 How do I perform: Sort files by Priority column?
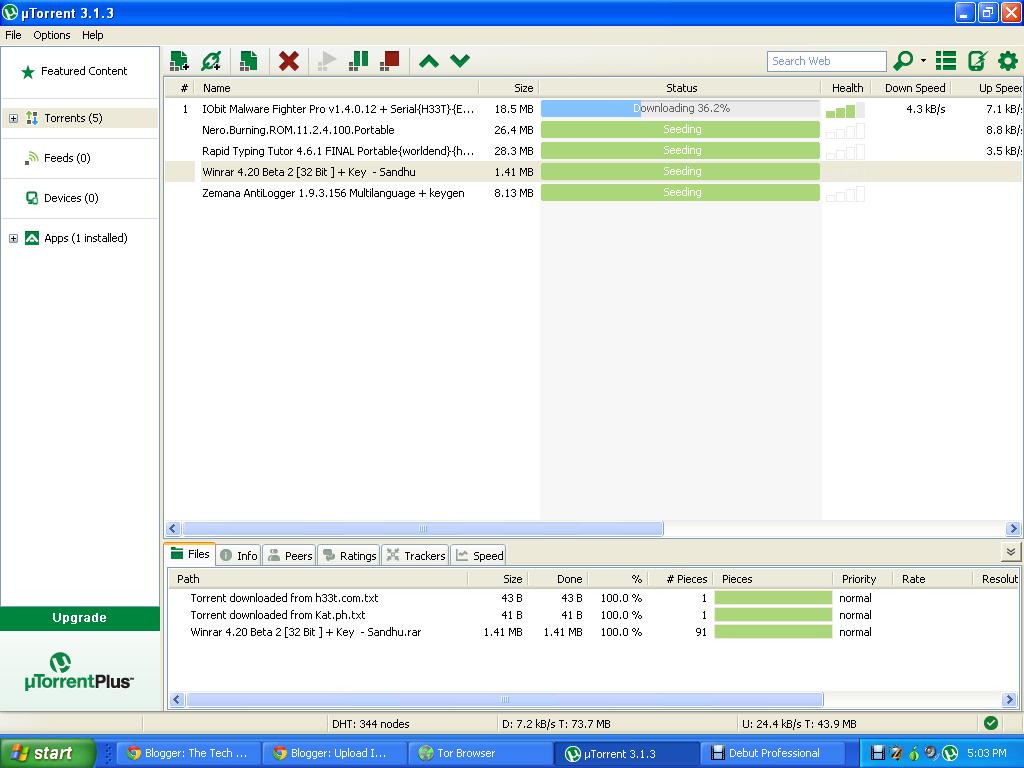(859, 579)
